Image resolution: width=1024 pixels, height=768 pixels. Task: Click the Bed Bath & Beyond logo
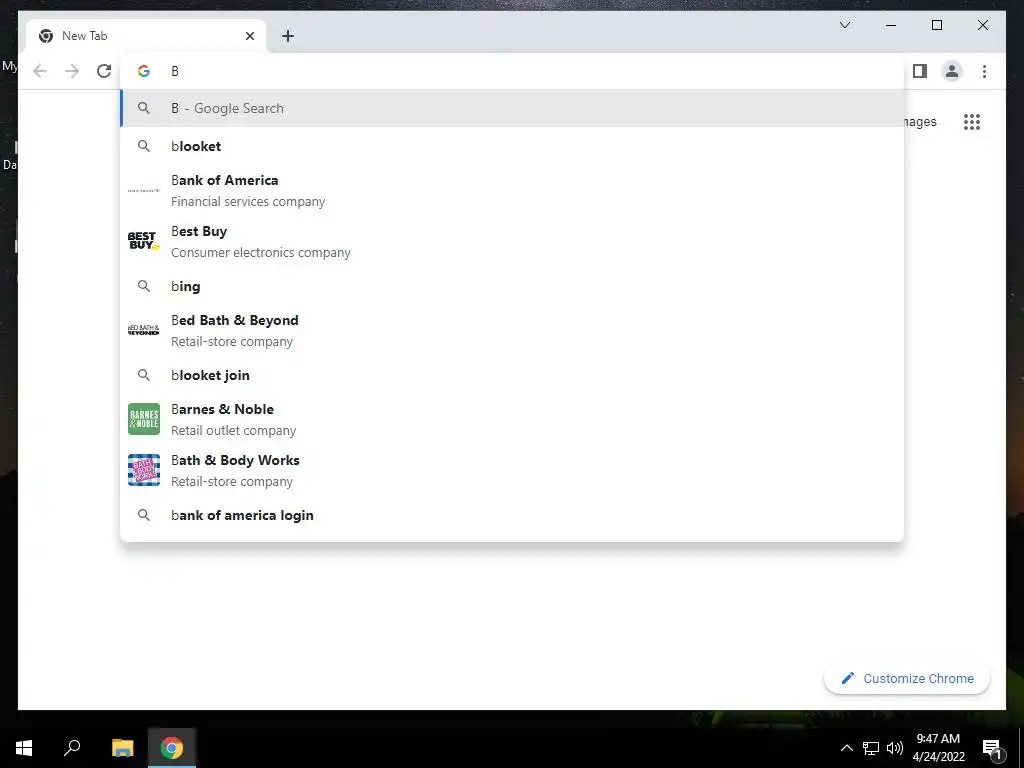(144, 330)
